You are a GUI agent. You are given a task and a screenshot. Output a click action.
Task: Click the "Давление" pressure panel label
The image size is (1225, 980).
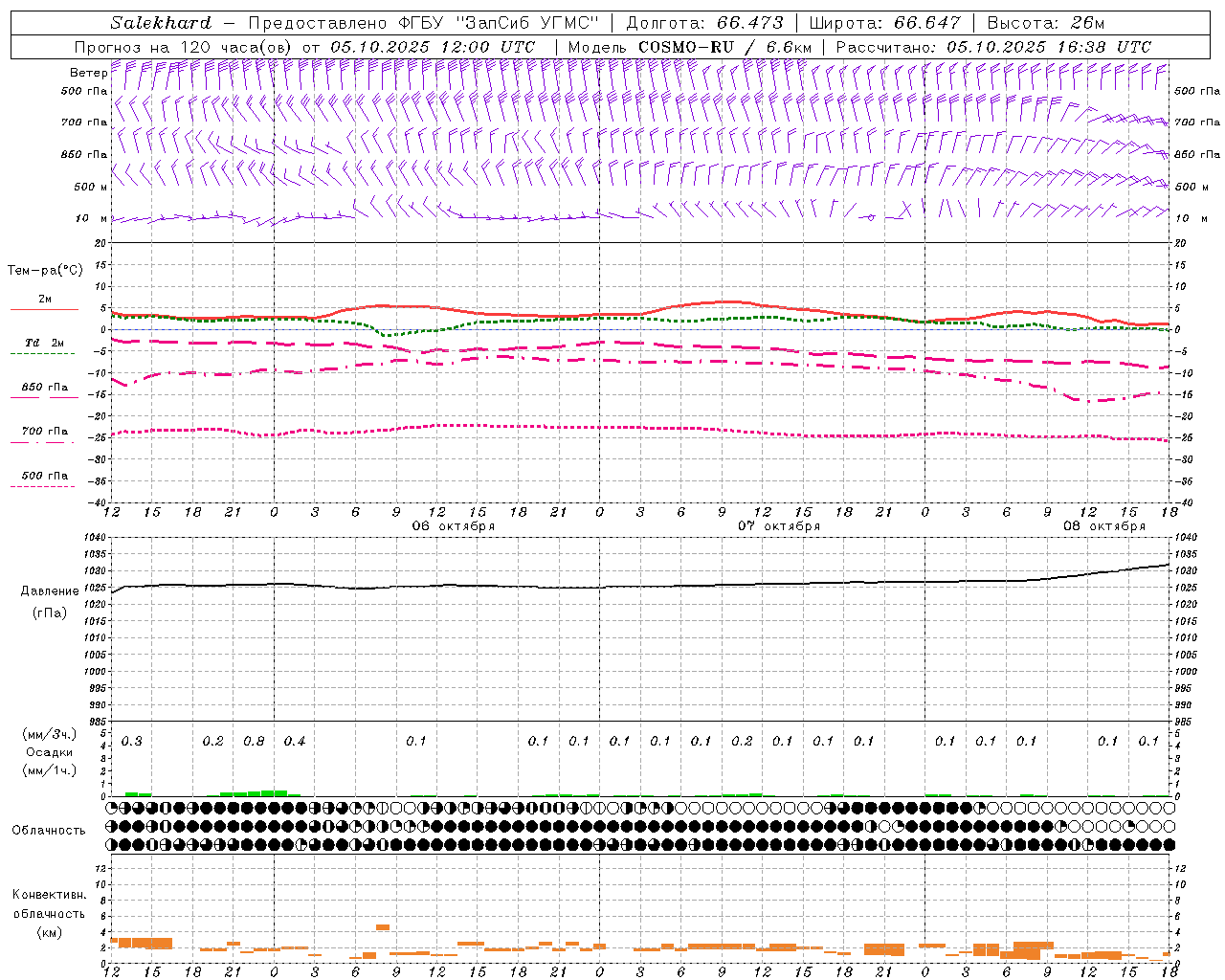(50, 591)
